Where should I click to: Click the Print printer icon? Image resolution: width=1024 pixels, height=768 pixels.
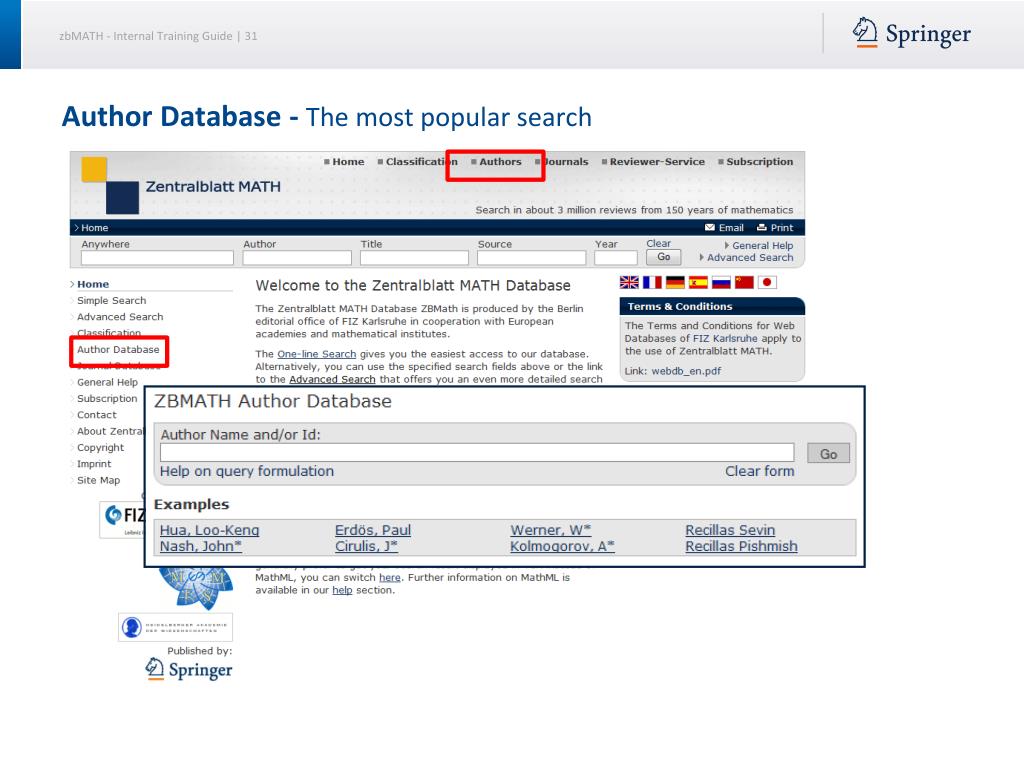[761, 227]
